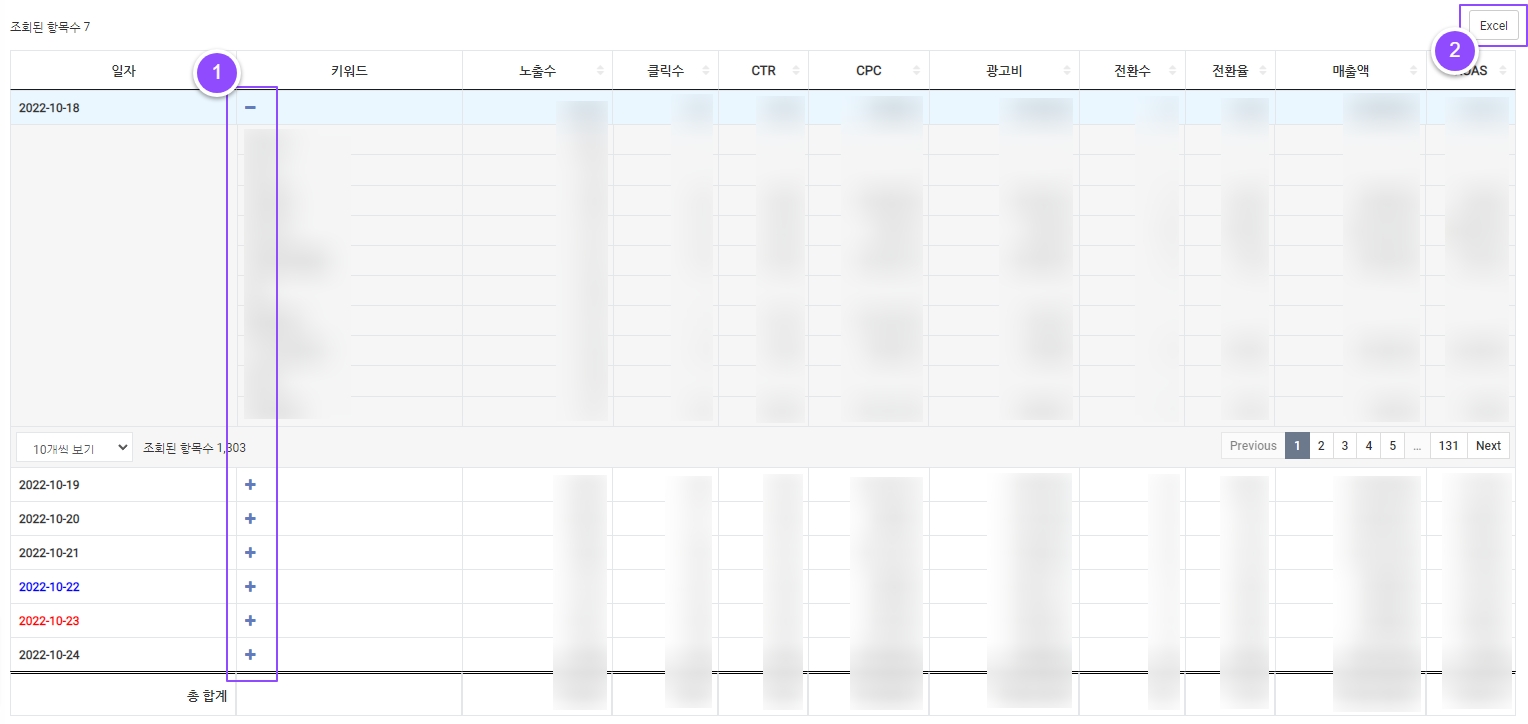Click the Next pagination button
Viewport: 1528px width, 724px height.
tap(1488, 446)
